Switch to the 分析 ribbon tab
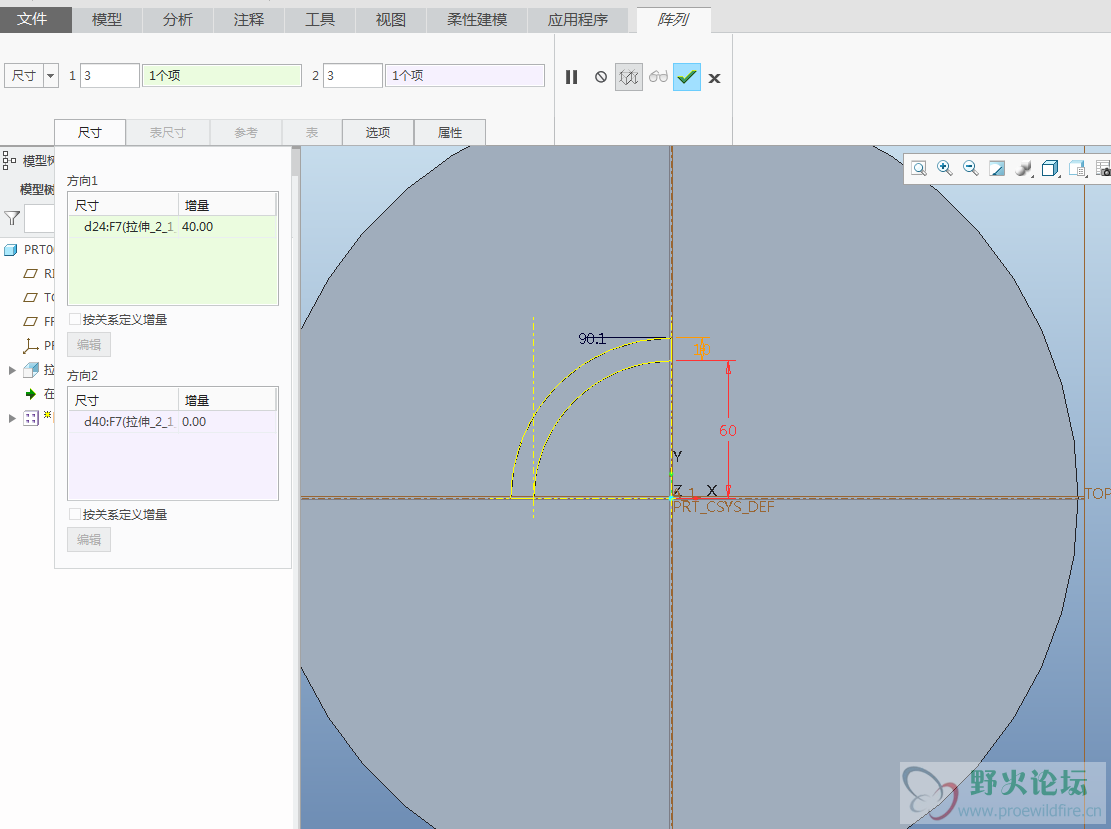1111x829 pixels. point(178,20)
